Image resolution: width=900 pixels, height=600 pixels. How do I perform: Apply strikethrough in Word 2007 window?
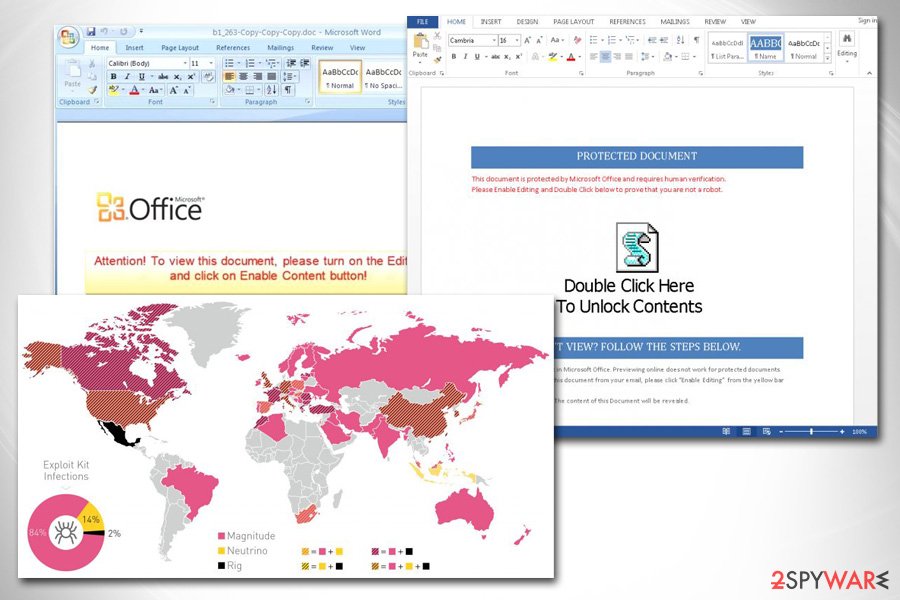tap(164, 76)
